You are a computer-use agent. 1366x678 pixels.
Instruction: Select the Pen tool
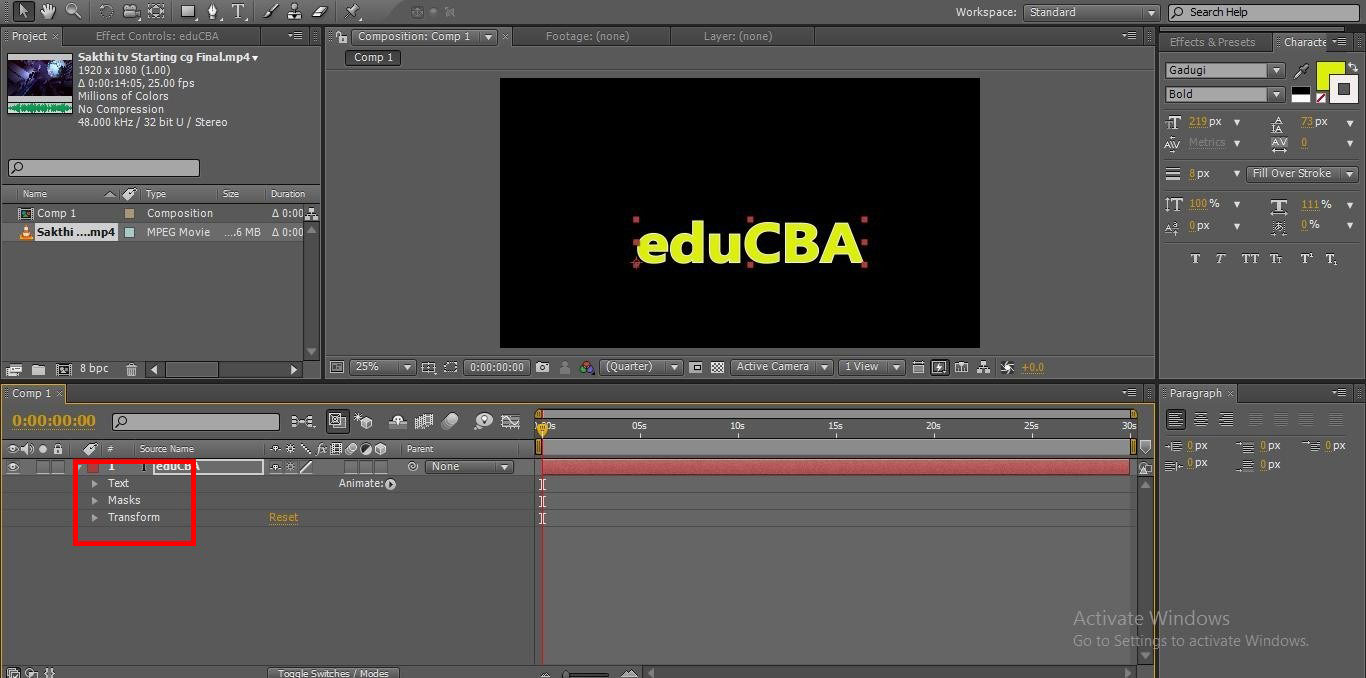click(213, 12)
